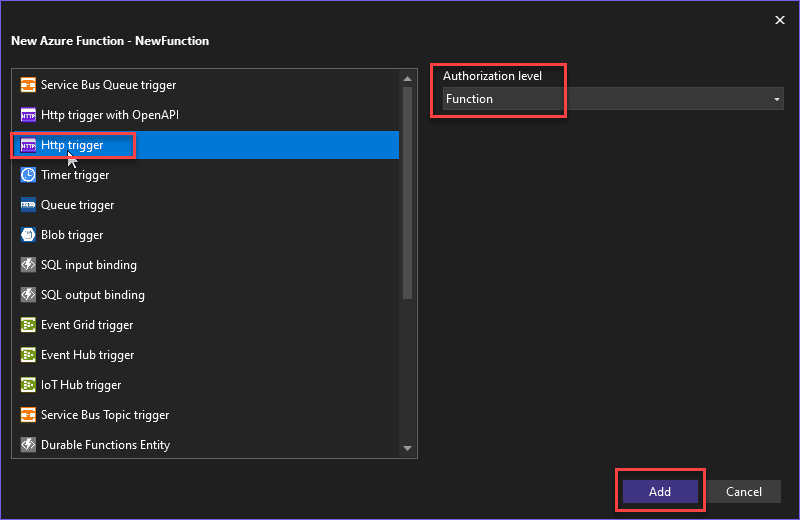Viewport: 800px width, 520px height.
Task: Click the Event Grid trigger icon
Action: click(x=28, y=325)
